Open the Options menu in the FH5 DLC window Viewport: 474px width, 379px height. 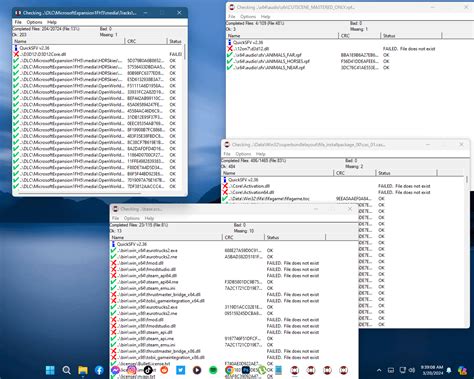34,22
